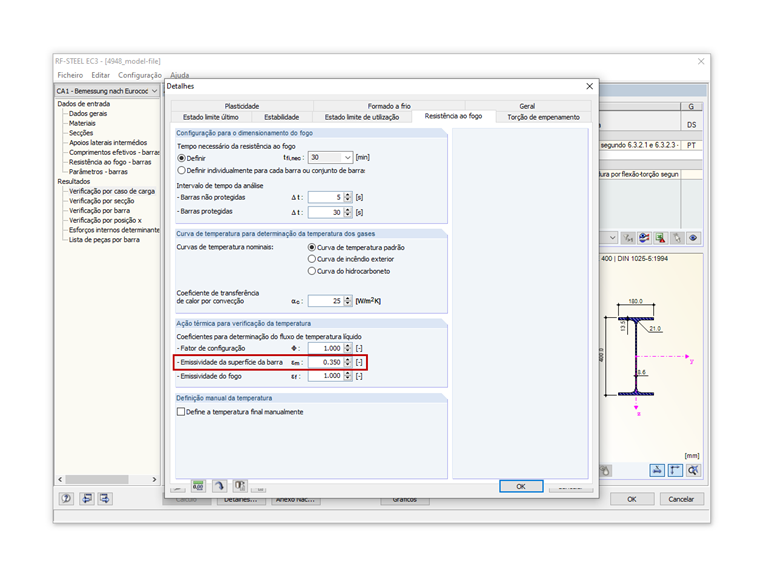Open dropdown left of the filter icon
Screen dimensions: 760x570
click(x=613, y=238)
